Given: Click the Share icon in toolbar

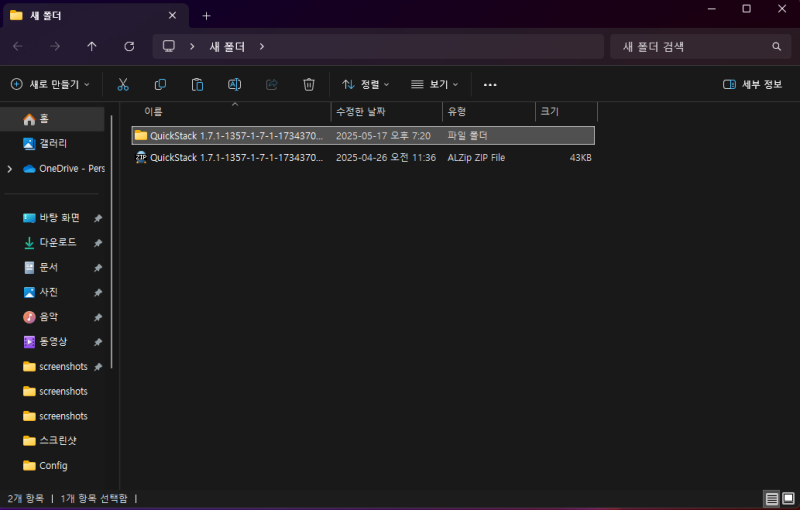Looking at the screenshot, I should pyautogui.click(x=272, y=84).
